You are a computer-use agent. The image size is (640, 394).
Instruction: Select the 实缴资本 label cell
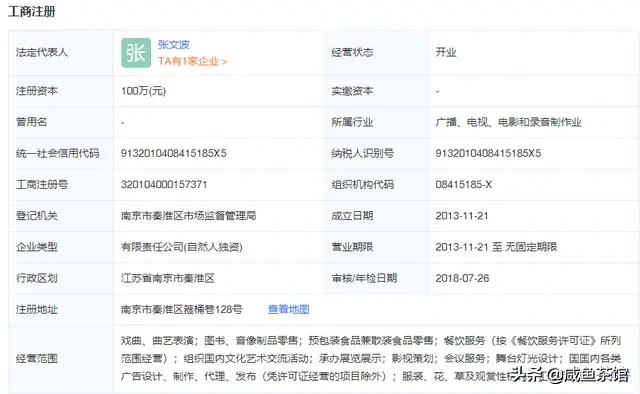[376, 91]
